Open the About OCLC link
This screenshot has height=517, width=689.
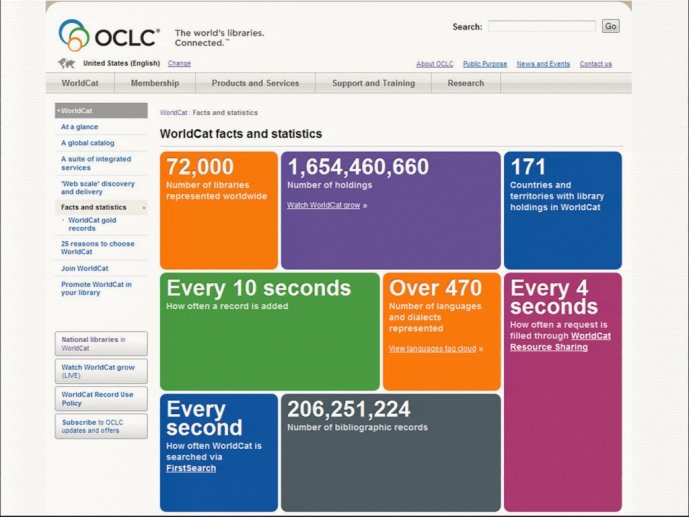click(435, 64)
